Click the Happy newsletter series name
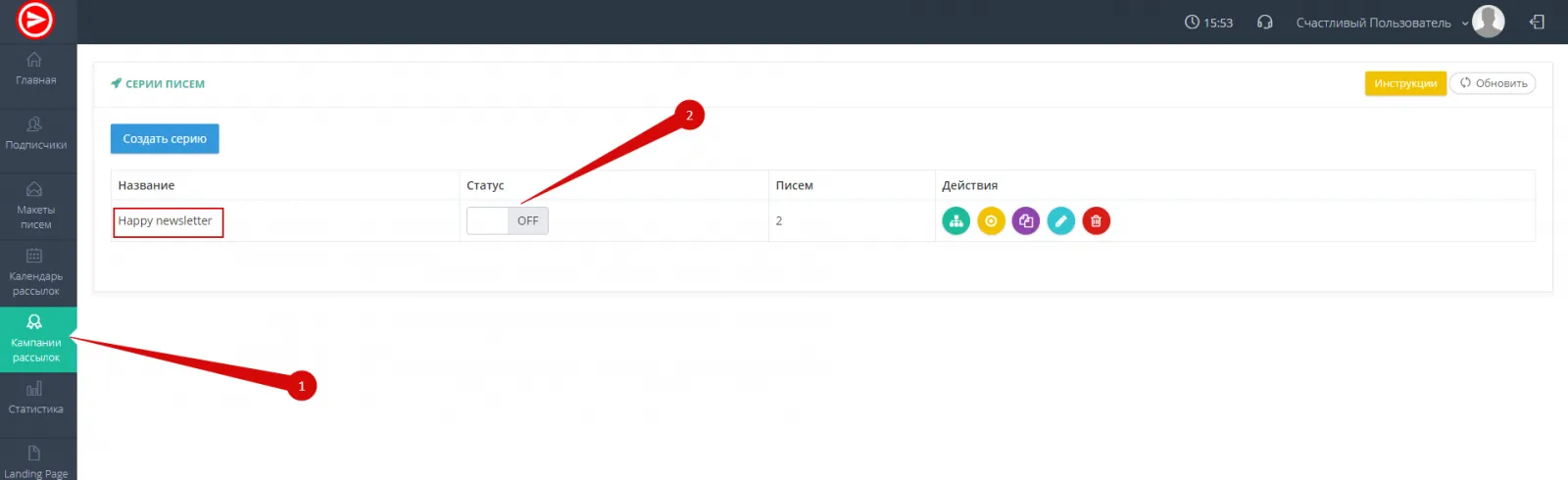Screen dimensions: 1568x480 [165, 221]
